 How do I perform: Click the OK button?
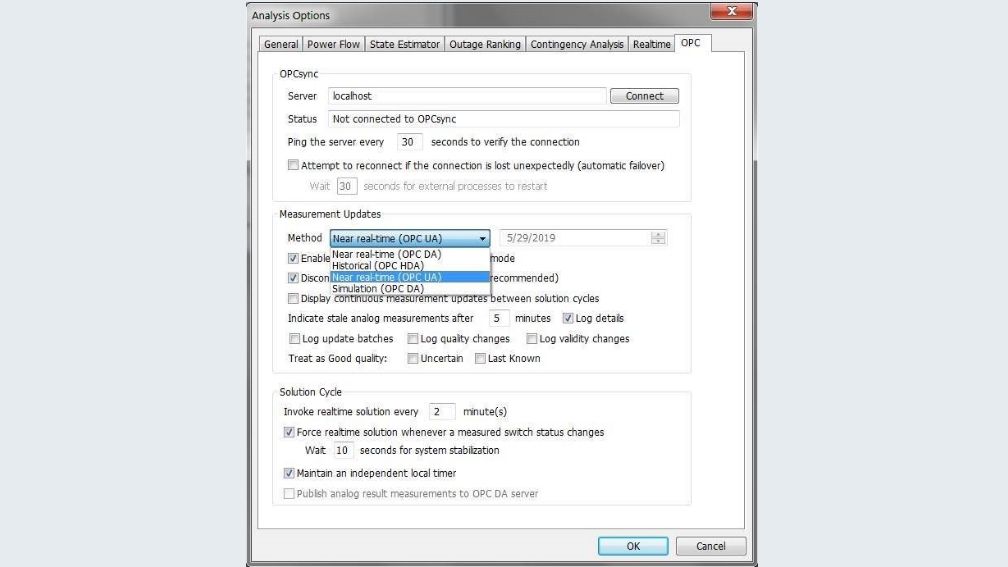click(x=633, y=546)
